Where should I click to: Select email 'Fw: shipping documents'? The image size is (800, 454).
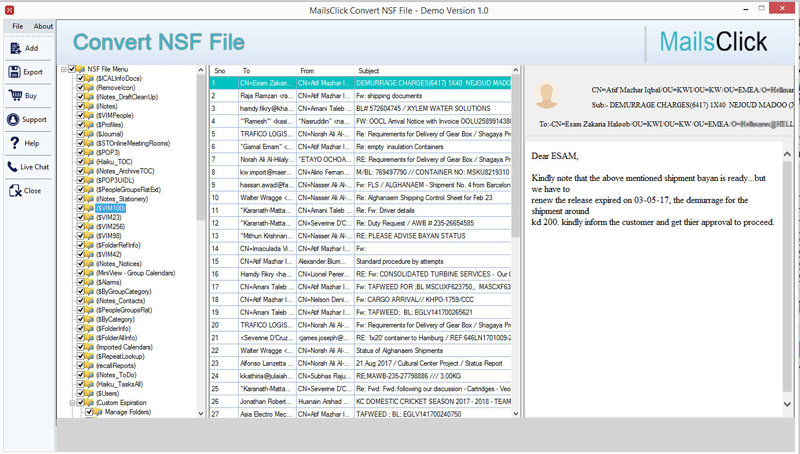(360, 96)
